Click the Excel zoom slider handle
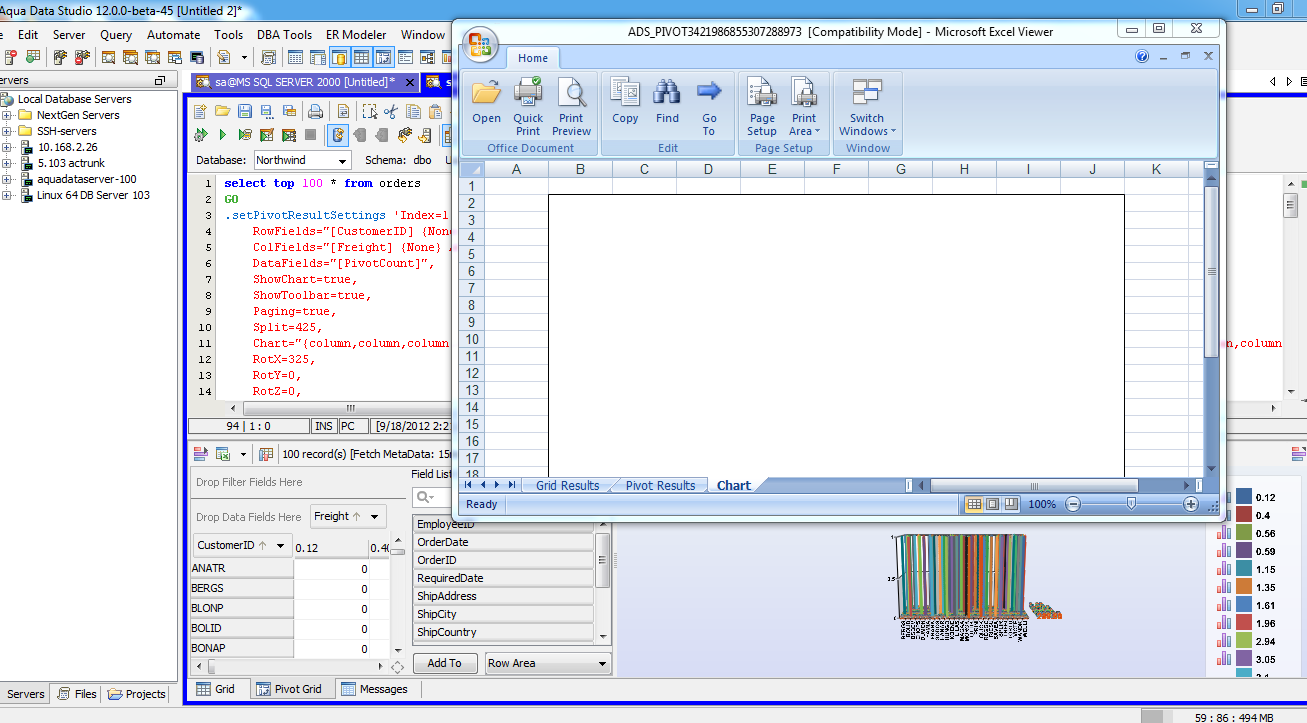The height and width of the screenshot is (723, 1307). [x=1131, y=504]
